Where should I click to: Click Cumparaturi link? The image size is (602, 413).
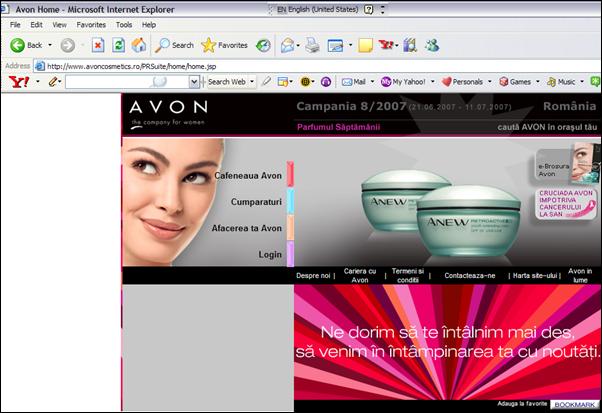pos(256,202)
